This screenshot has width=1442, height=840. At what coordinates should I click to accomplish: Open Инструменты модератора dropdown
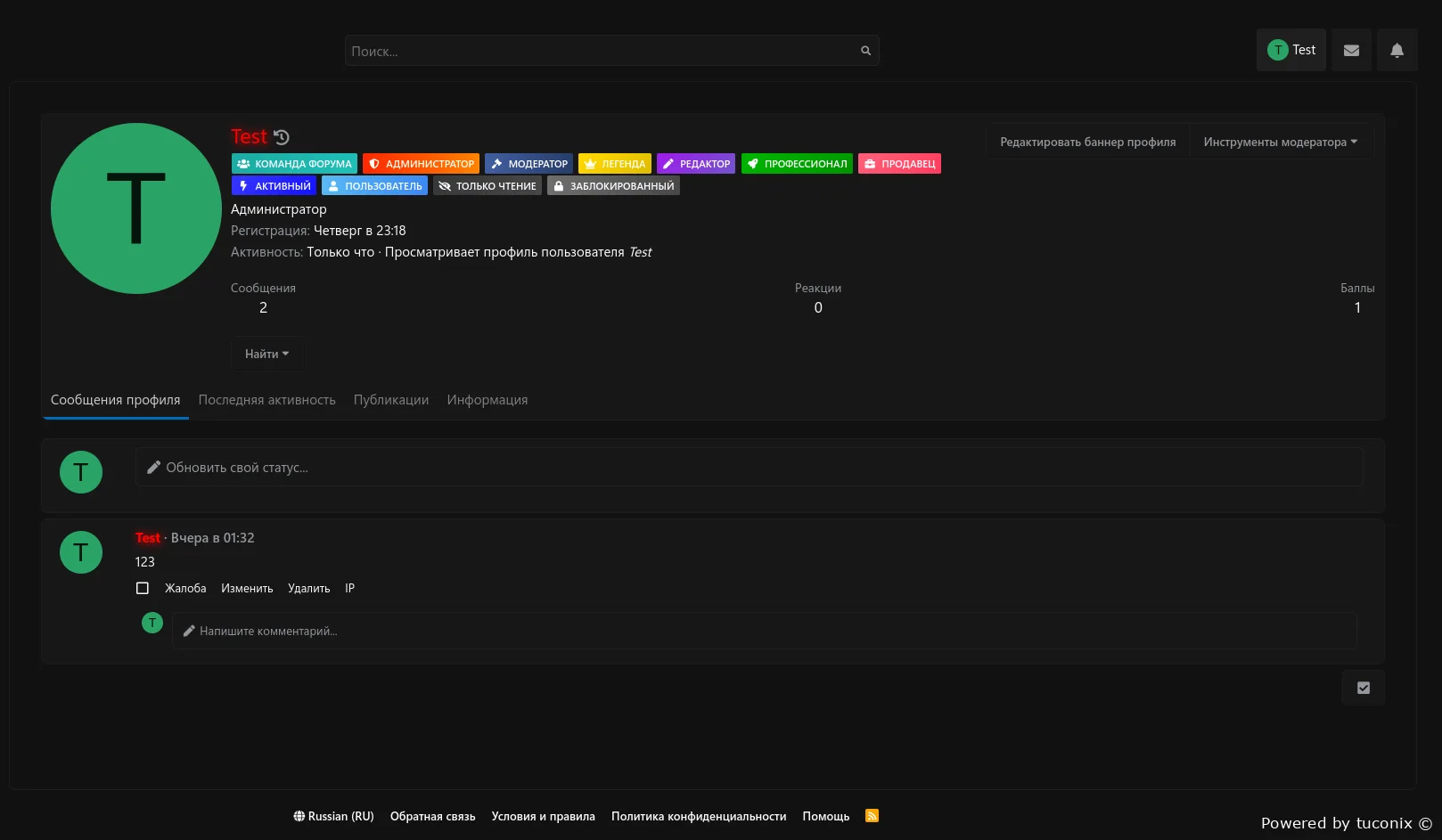[1280, 142]
